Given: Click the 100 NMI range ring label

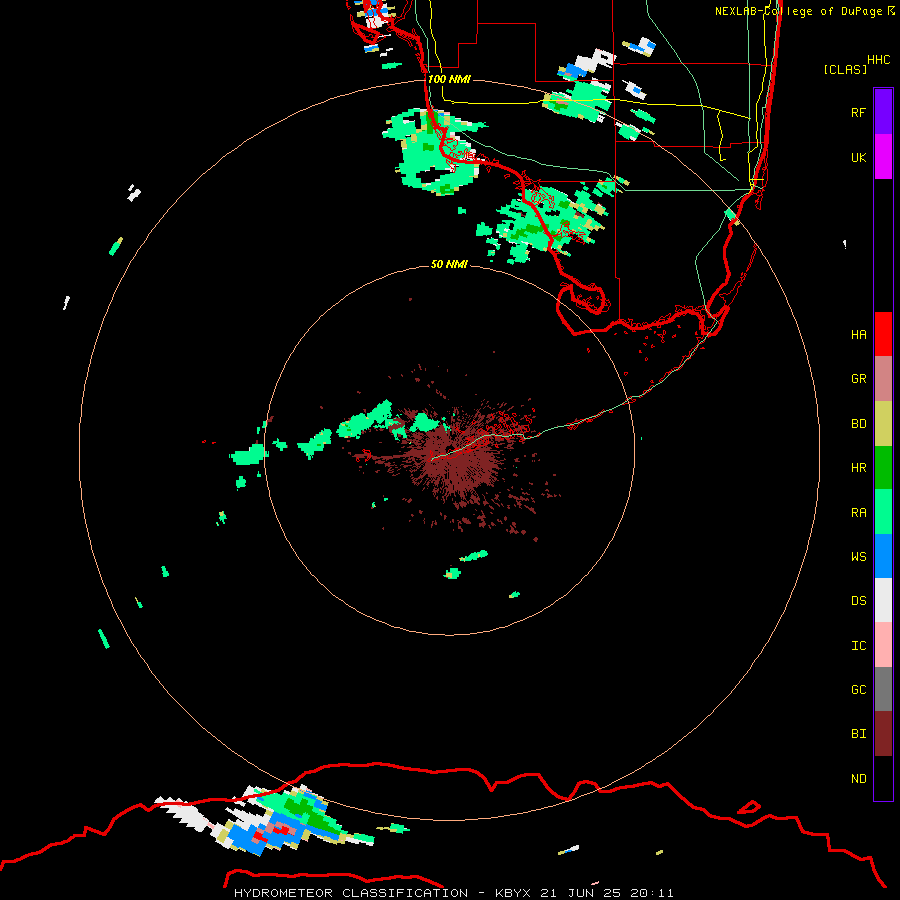Looking at the screenshot, I should pyautogui.click(x=449, y=79).
